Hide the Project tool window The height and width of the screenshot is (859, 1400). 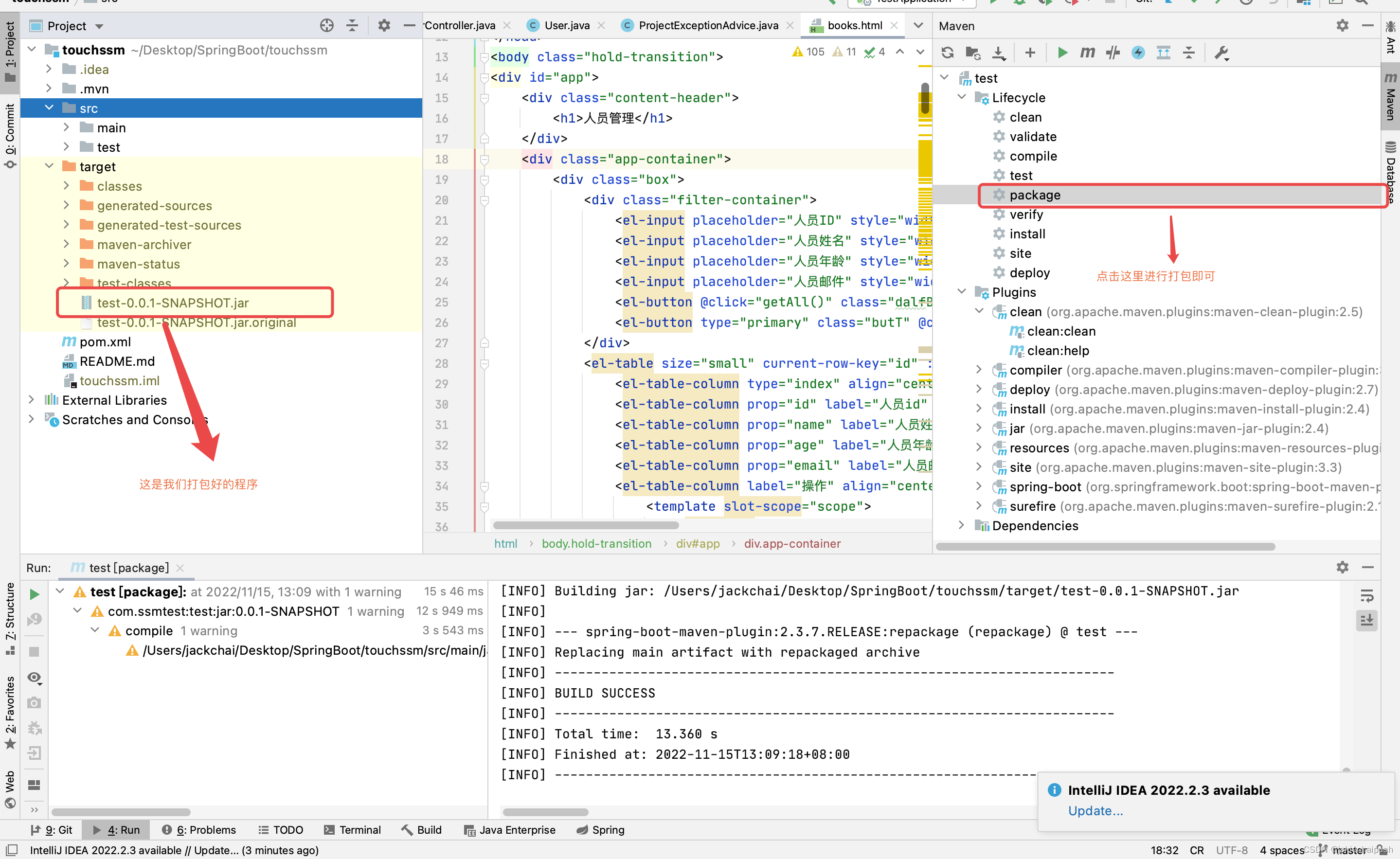409,26
